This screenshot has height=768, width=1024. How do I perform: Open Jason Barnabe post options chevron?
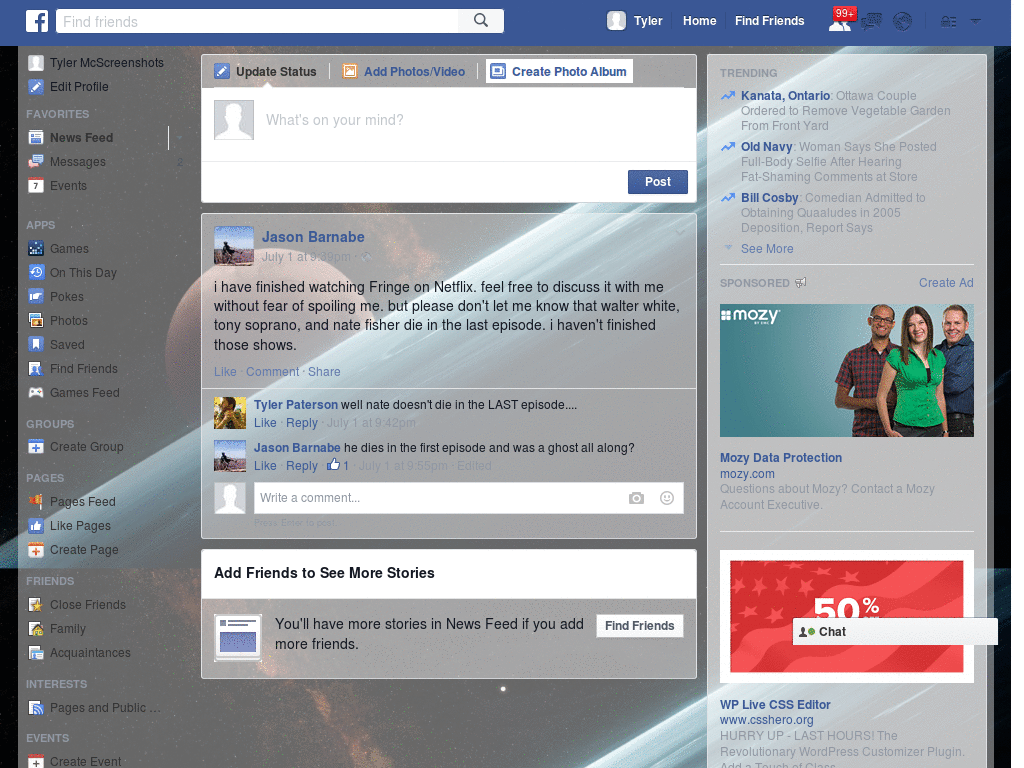pos(680,232)
